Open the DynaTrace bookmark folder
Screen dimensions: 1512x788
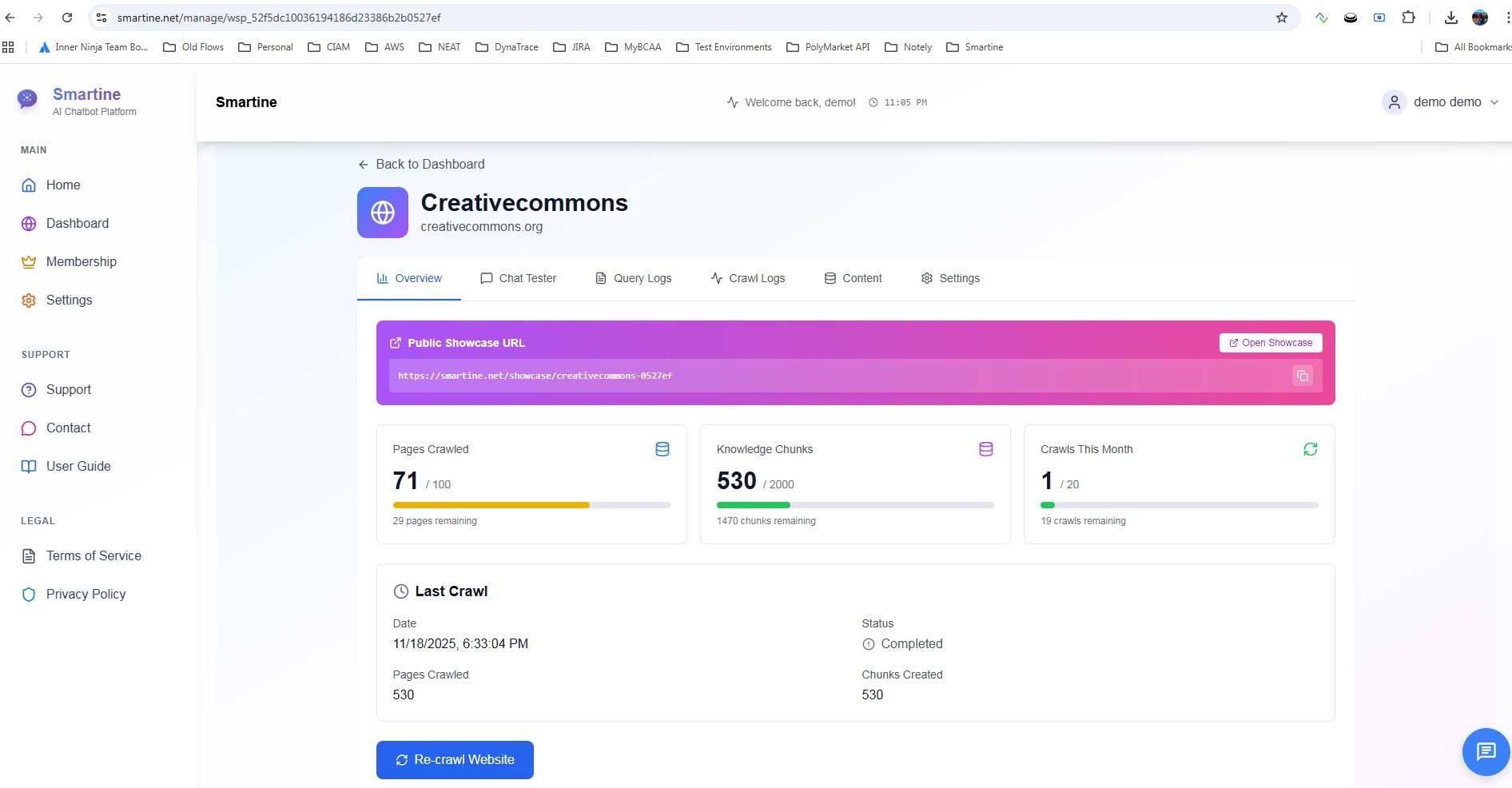507,47
